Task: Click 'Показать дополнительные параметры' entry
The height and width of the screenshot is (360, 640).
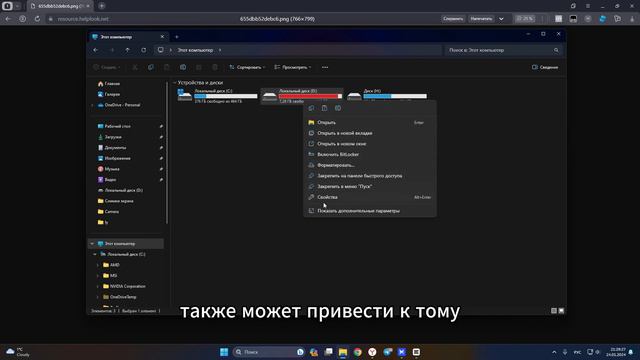Action: (370, 211)
